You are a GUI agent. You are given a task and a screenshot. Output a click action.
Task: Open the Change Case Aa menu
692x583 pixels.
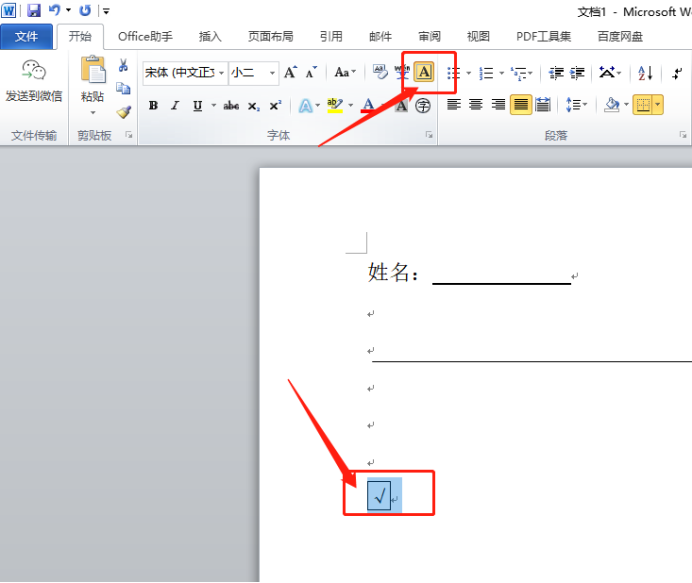[345, 72]
